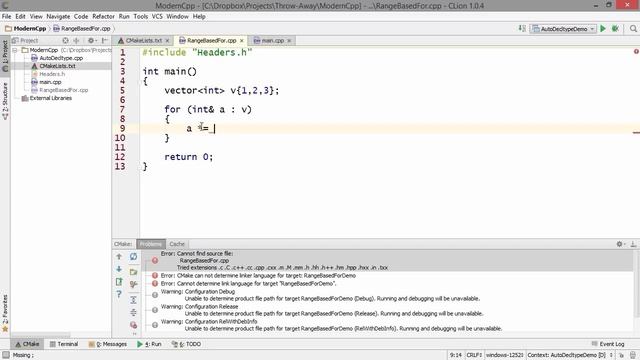Click red filter icon at CMake toolbar bottom

click(133, 325)
